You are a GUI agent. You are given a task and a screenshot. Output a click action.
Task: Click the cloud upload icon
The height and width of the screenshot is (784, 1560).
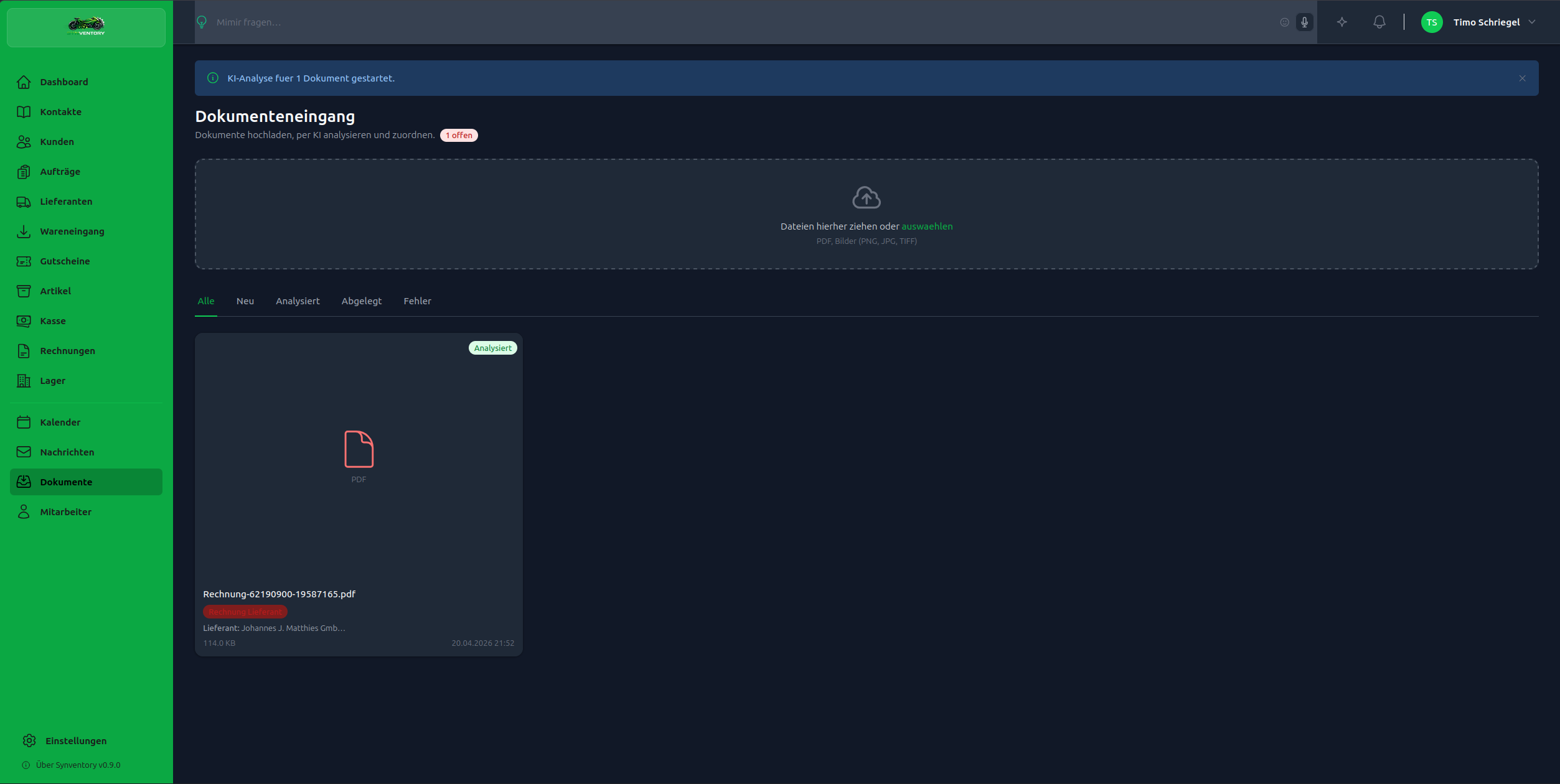tap(866, 198)
